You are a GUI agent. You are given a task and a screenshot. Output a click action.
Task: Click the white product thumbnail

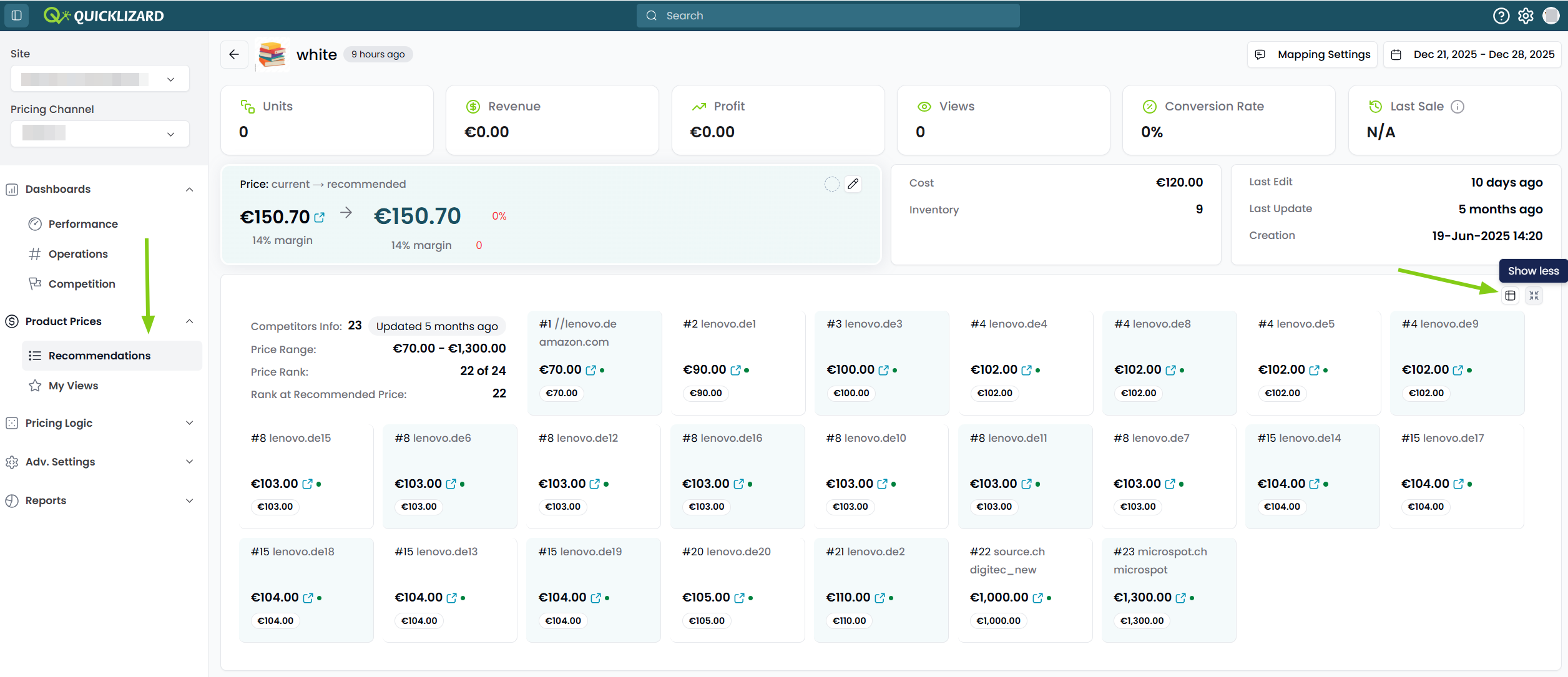coord(272,54)
